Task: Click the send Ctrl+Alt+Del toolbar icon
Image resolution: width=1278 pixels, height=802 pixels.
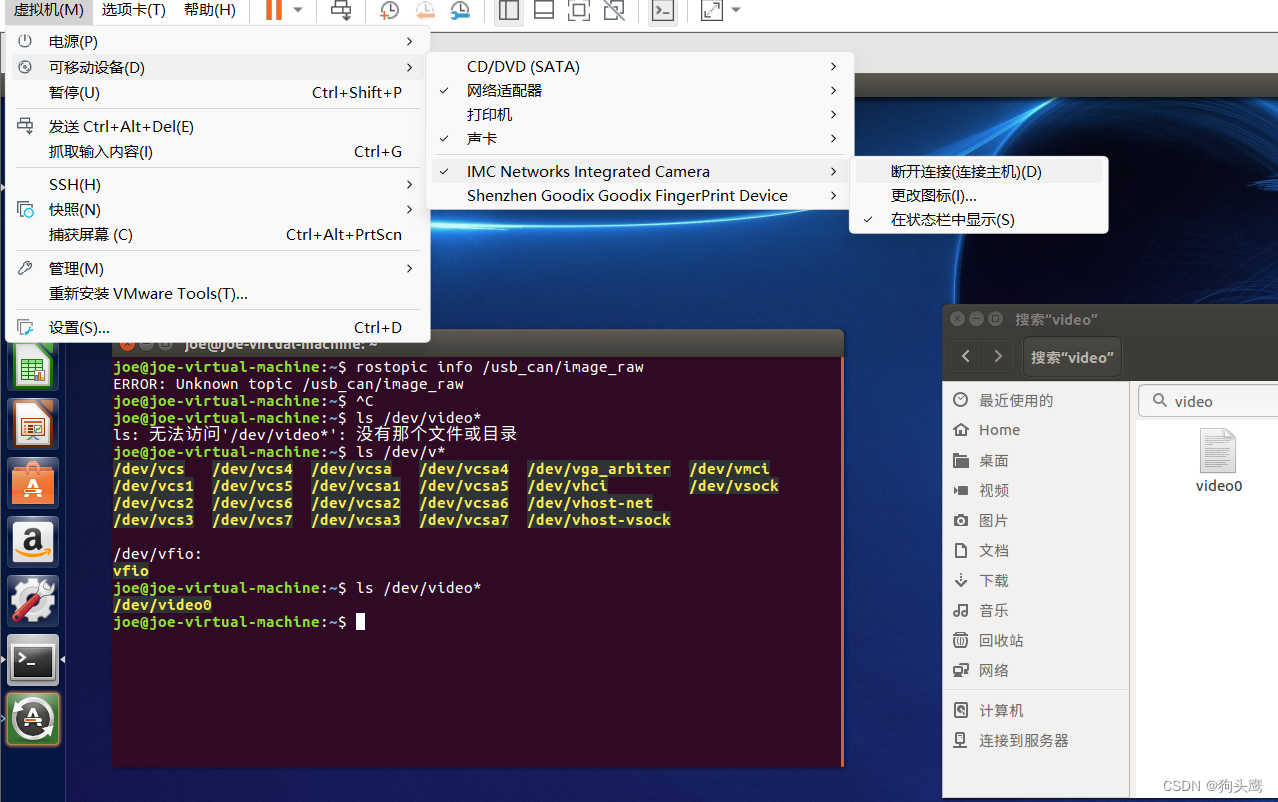Action: pyautogui.click(x=341, y=10)
